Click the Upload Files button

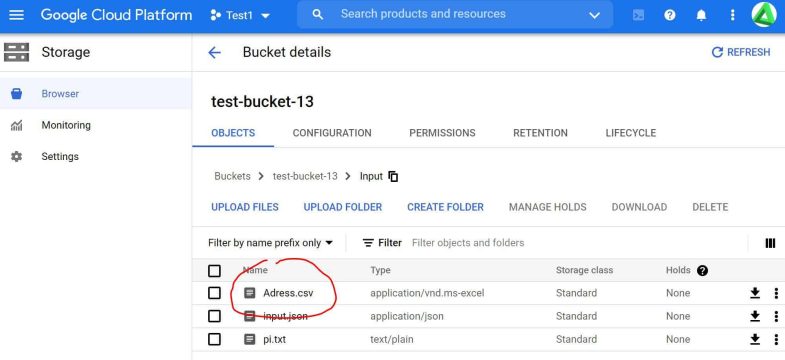(245, 207)
